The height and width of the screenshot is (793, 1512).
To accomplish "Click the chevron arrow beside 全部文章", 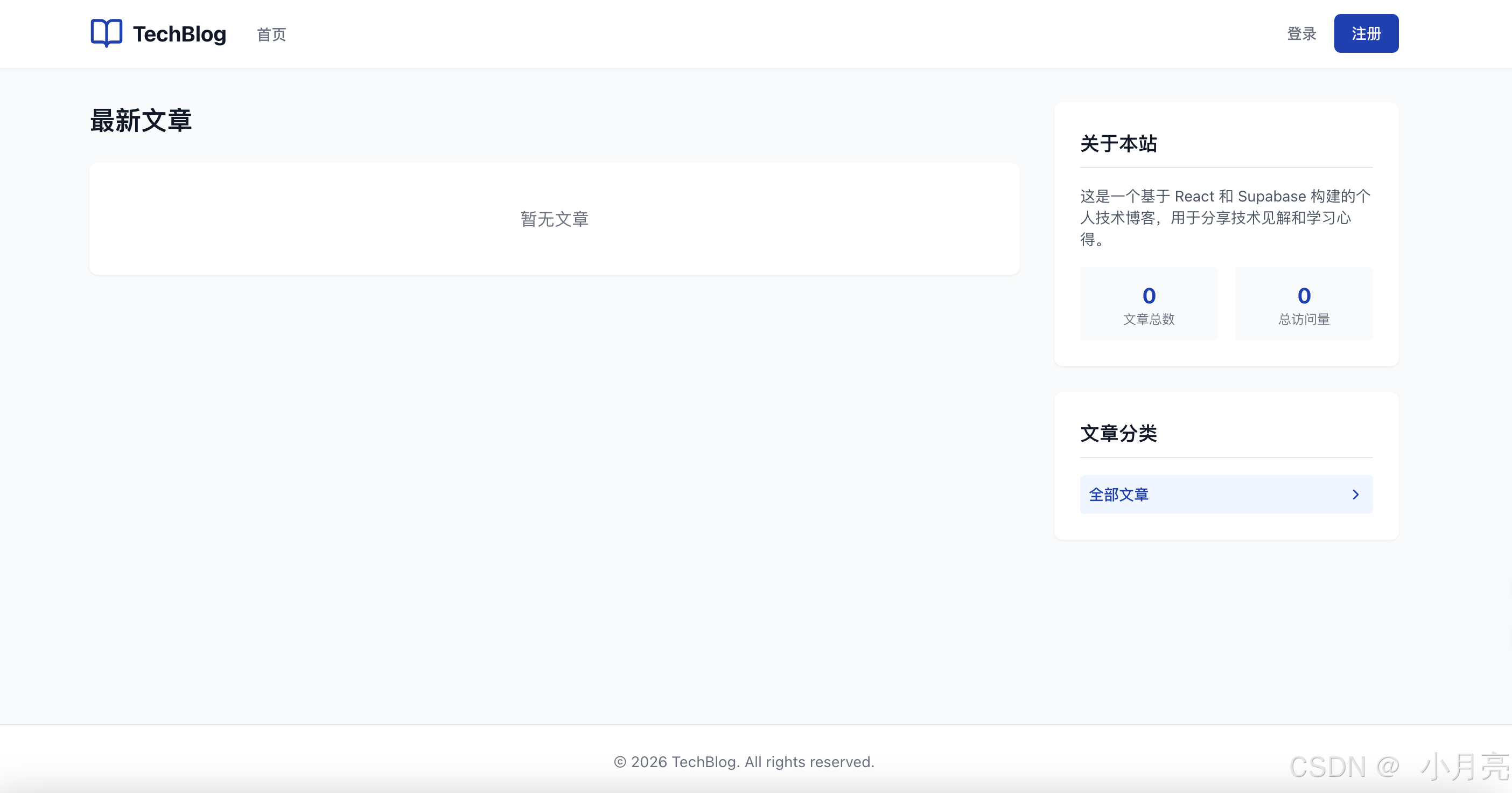I will coord(1355,495).
